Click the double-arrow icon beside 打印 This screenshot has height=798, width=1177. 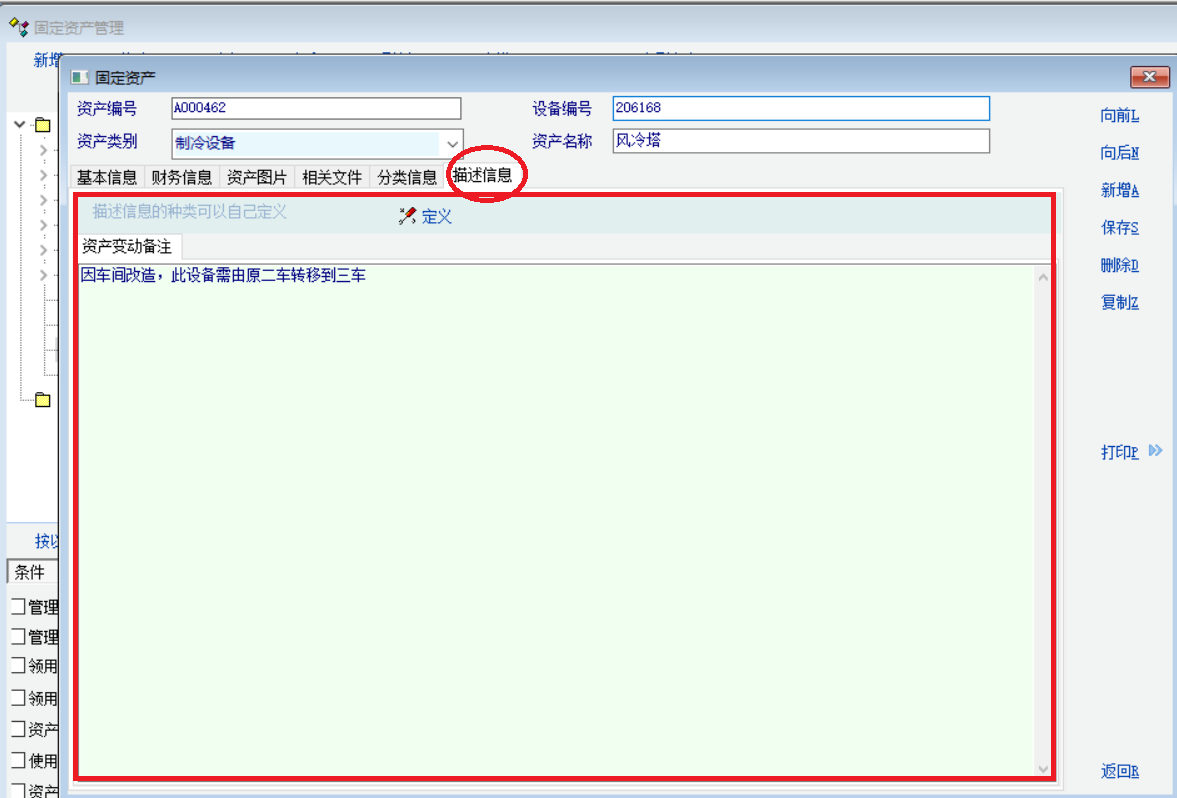(x=1155, y=451)
